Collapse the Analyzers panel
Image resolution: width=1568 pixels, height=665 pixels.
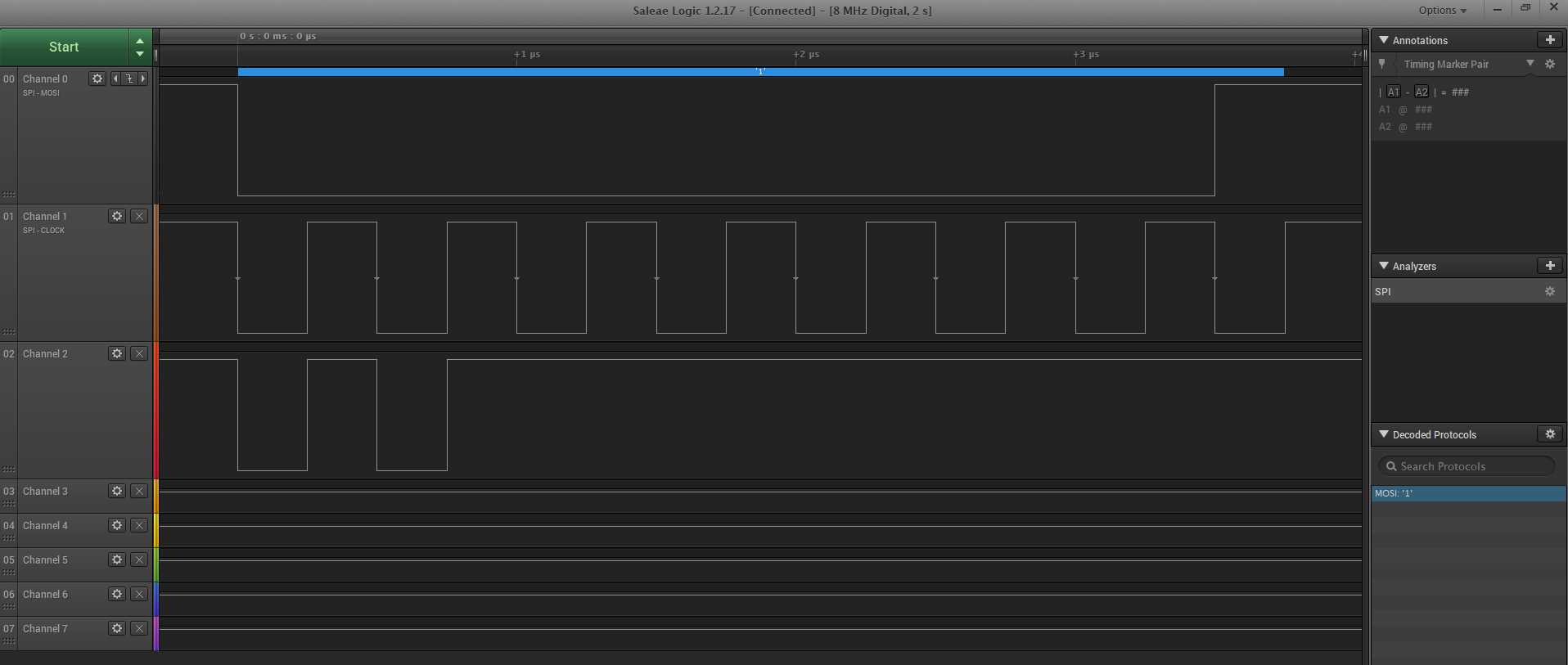(1384, 266)
